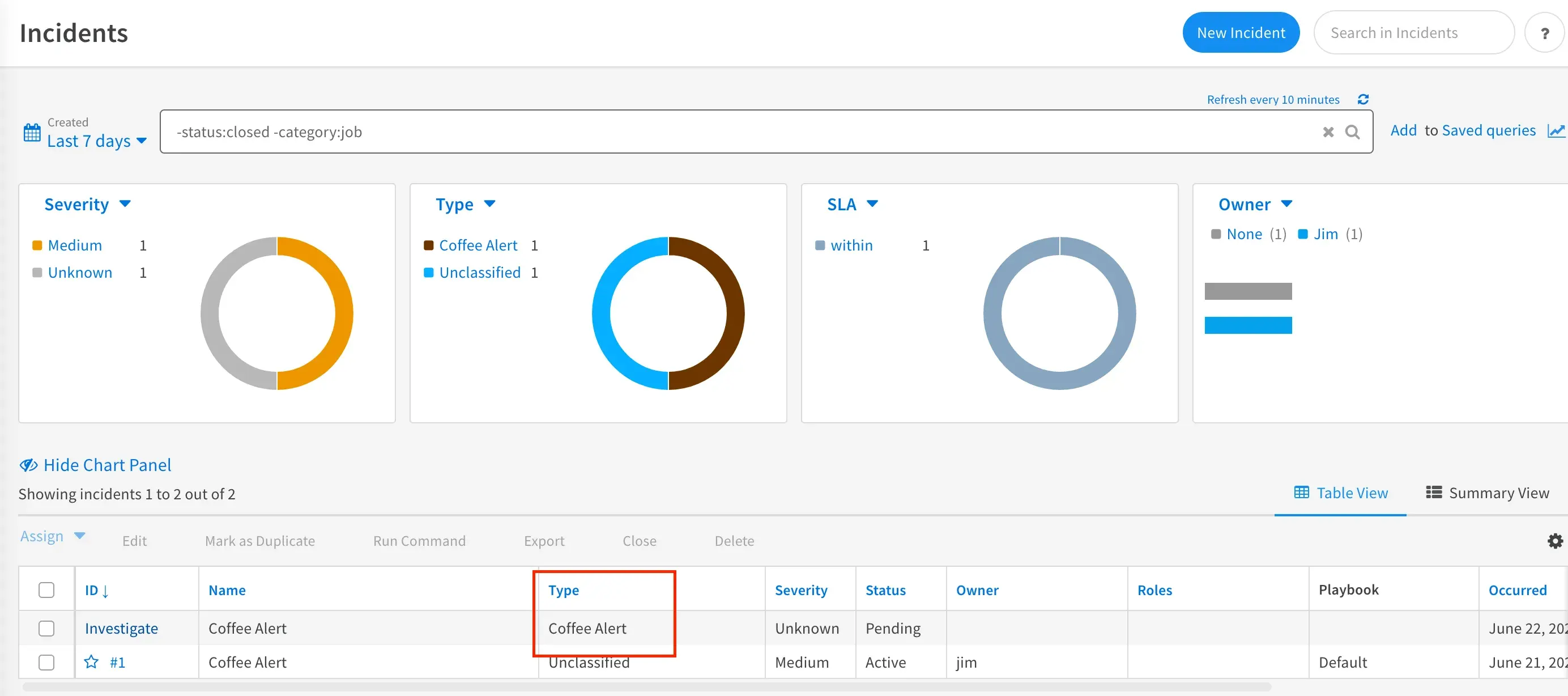Click Unclassified in Type legend
Screen dimensions: 1568x696
[480, 272]
